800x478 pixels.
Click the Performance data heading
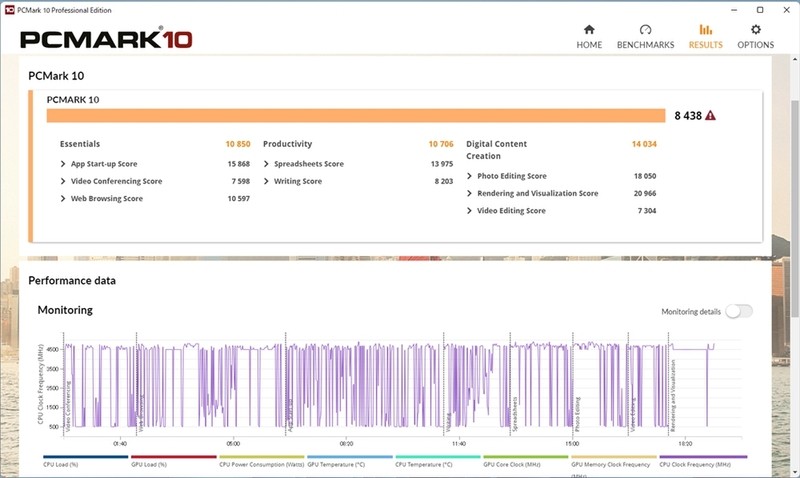72,281
